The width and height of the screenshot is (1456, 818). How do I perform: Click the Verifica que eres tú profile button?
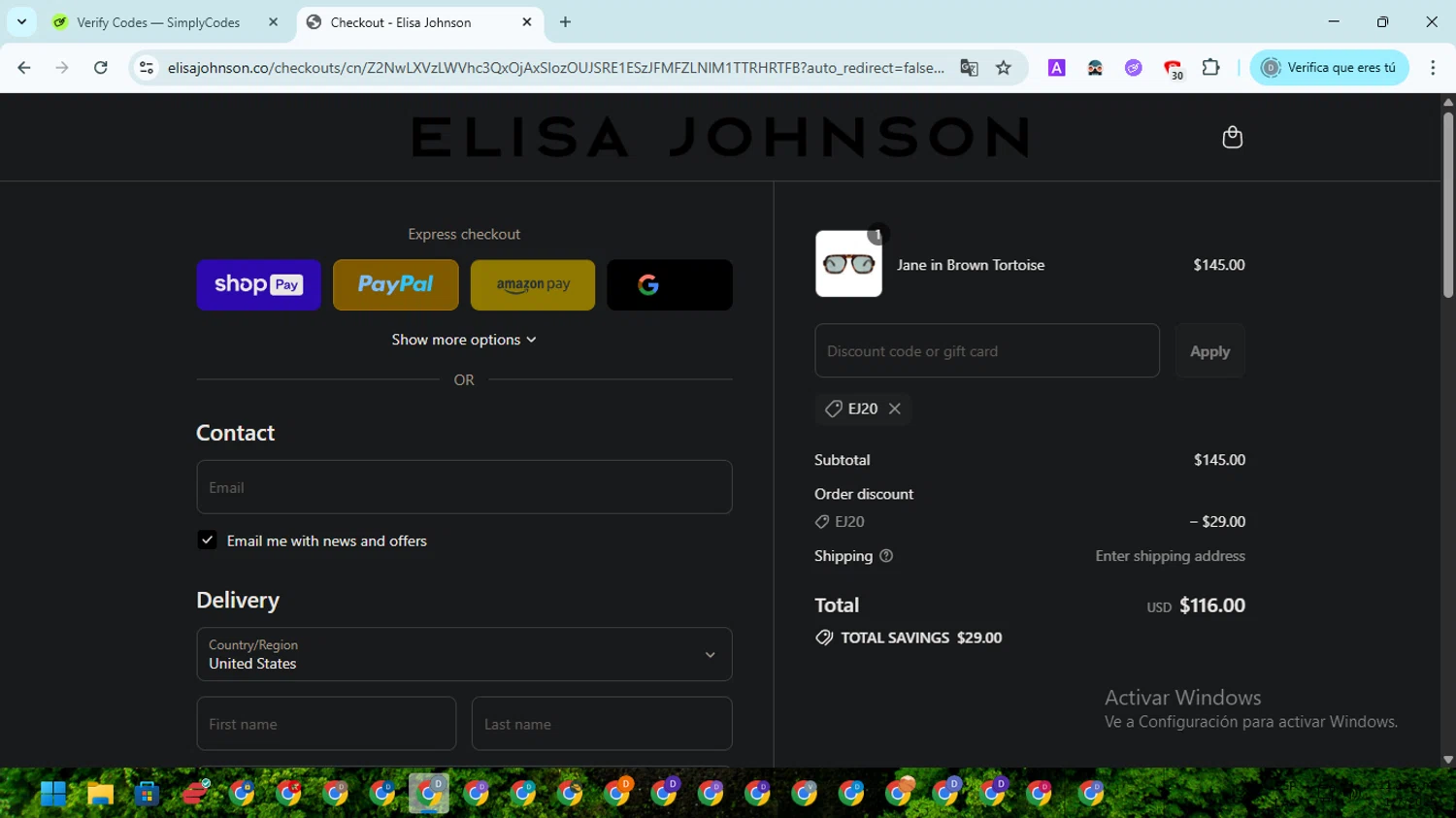click(1329, 67)
